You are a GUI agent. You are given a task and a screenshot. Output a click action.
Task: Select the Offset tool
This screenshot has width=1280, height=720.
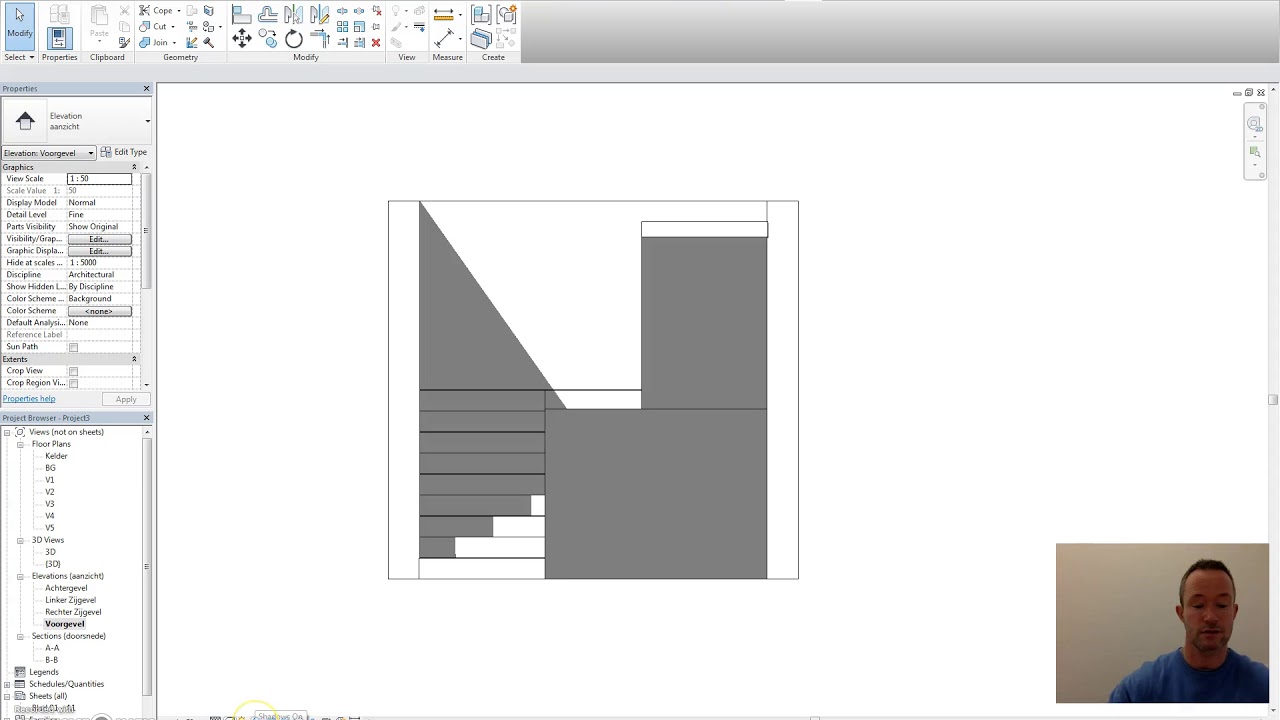[x=268, y=14]
